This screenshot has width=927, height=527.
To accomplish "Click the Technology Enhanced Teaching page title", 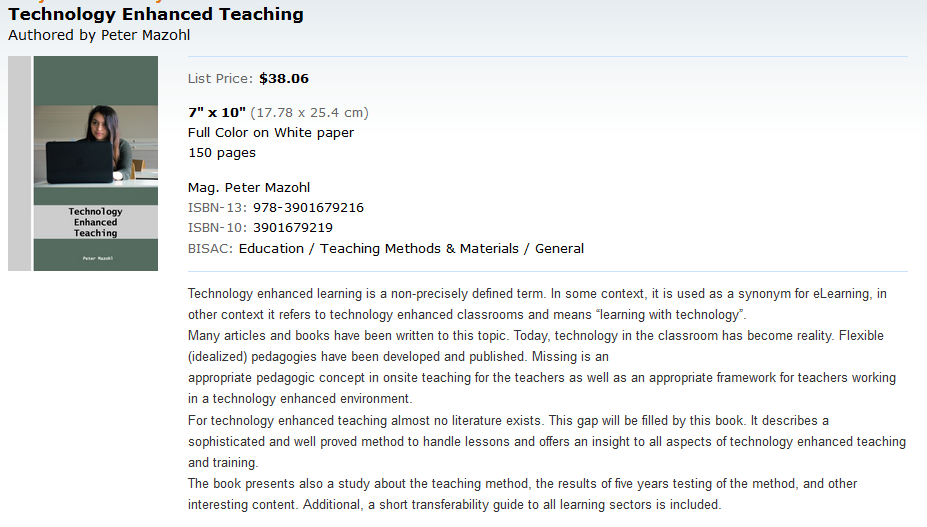I will (155, 14).
